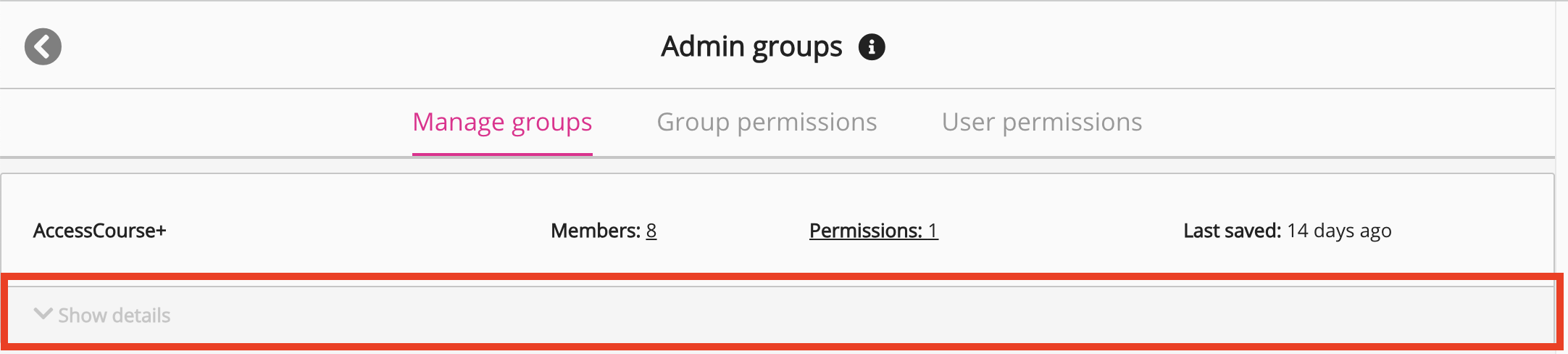Click the chevron beside Show details

point(43,314)
